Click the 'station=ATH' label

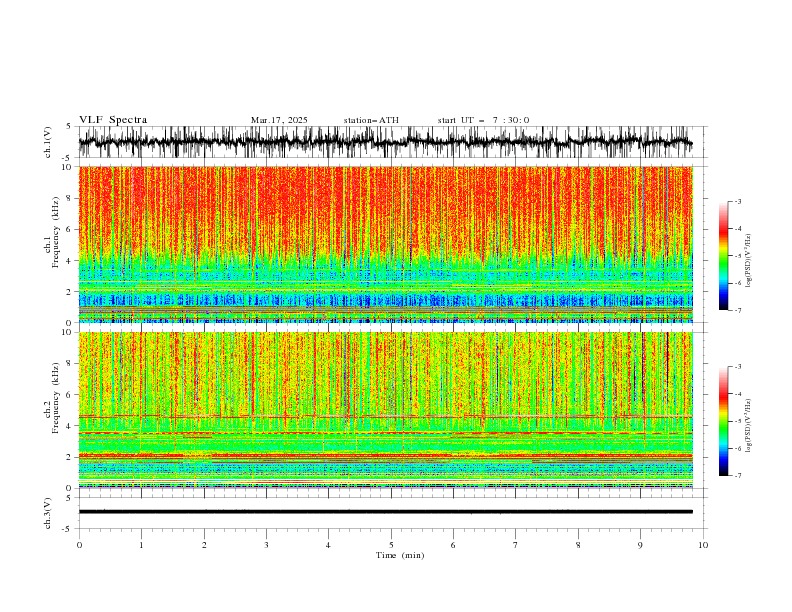[371, 120]
